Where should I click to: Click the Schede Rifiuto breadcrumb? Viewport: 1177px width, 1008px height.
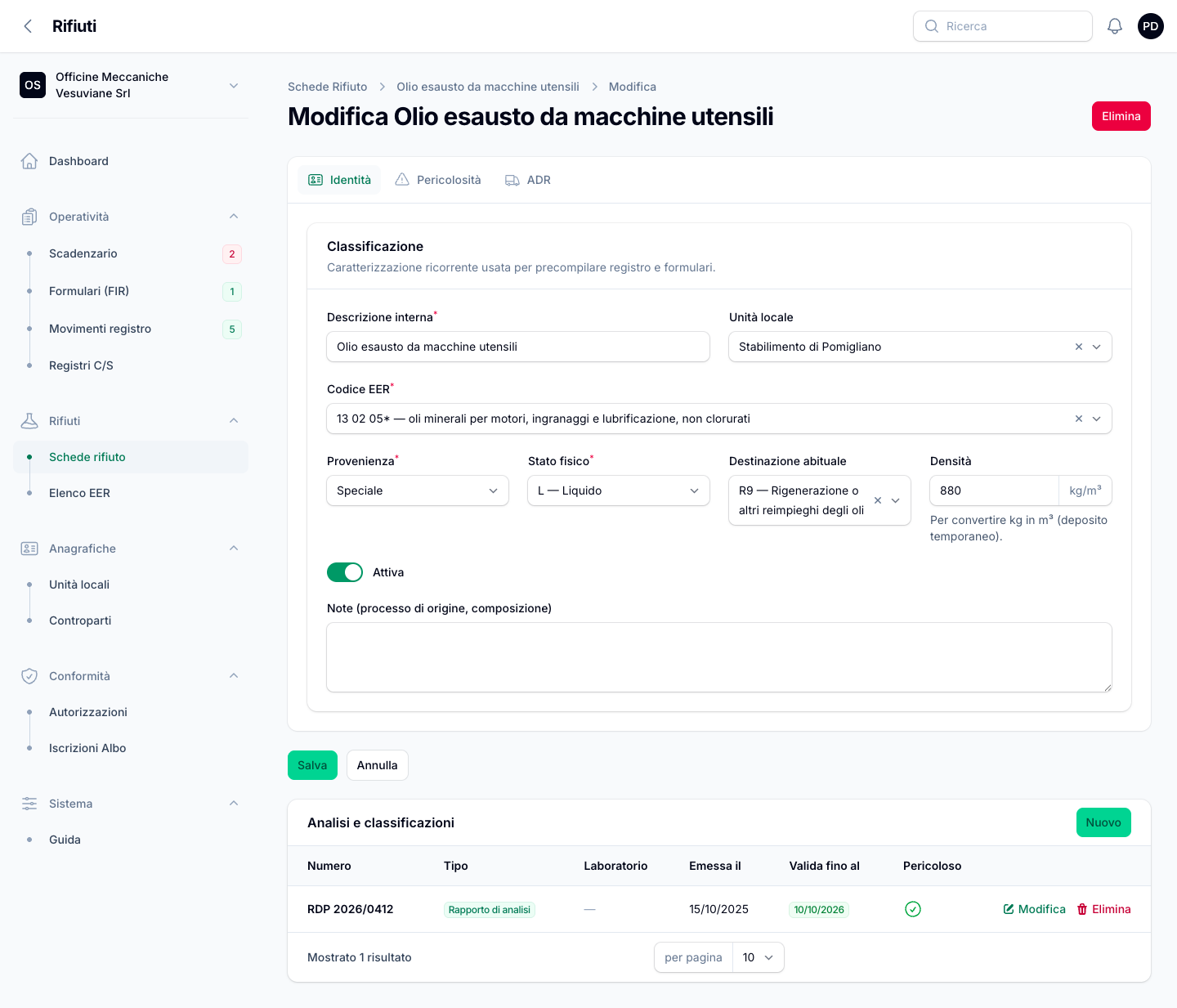[328, 87]
